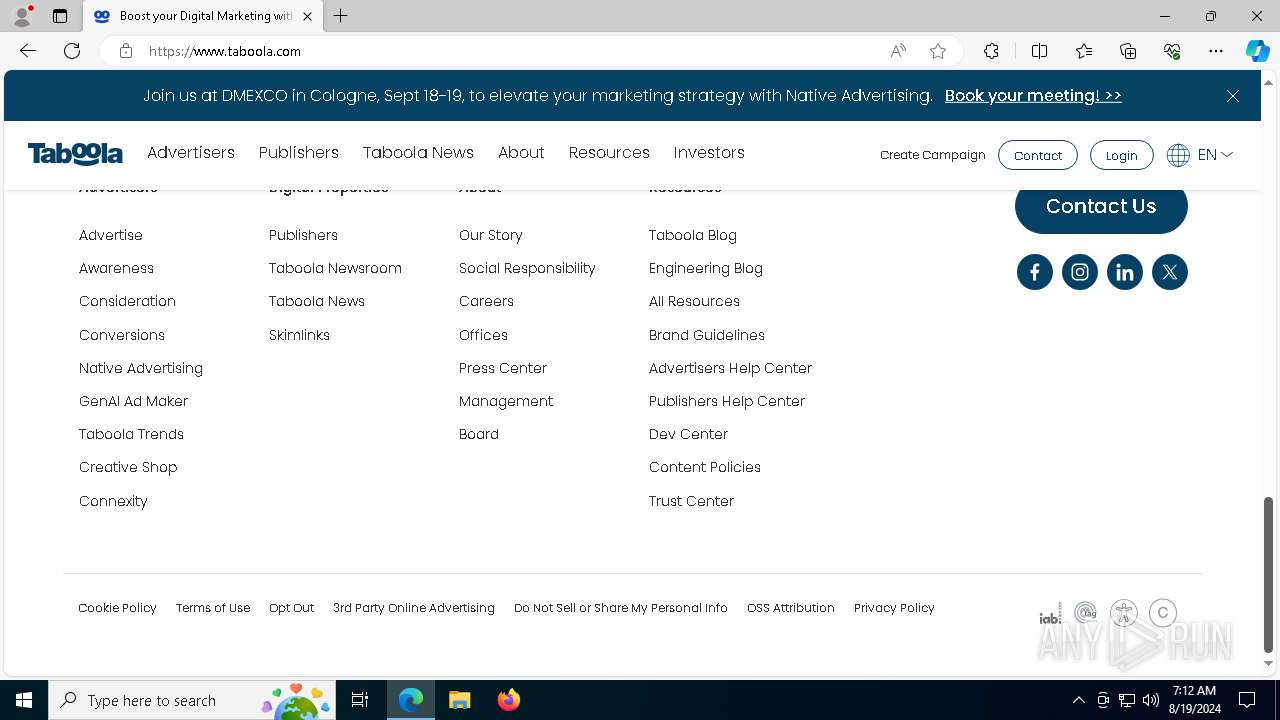Open the Taboola News nav menu
Screen dimensions: 1280x720
point(418,153)
